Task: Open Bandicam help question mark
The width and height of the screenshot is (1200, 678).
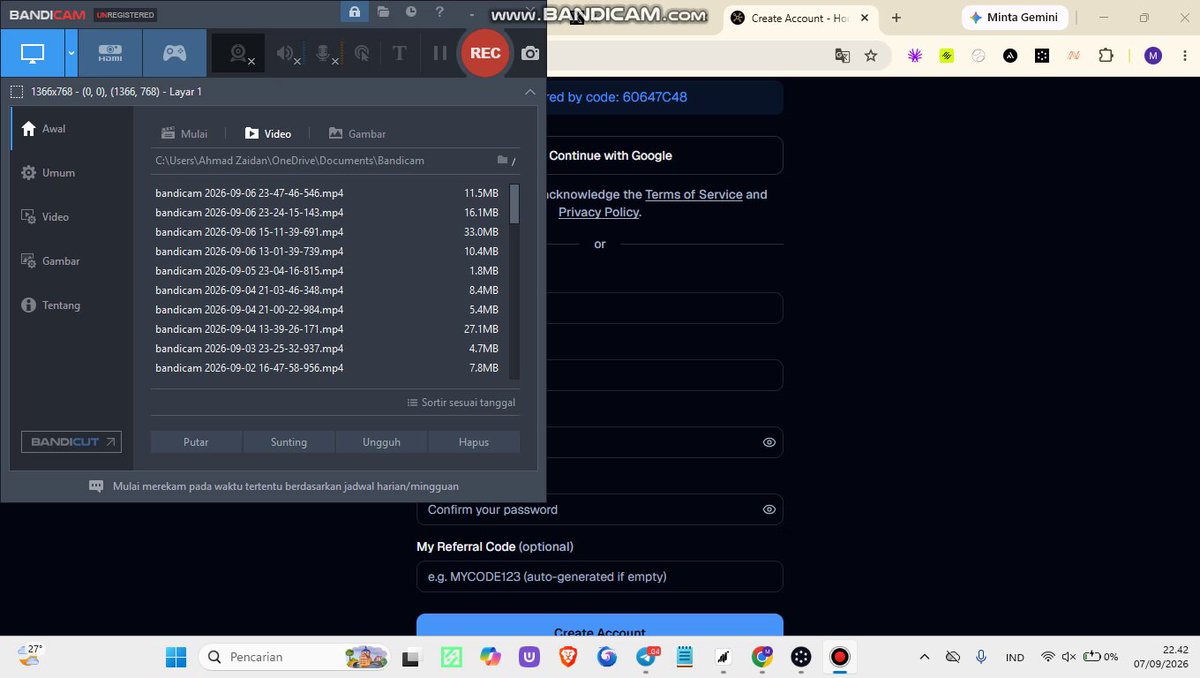Action: (439, 12)
